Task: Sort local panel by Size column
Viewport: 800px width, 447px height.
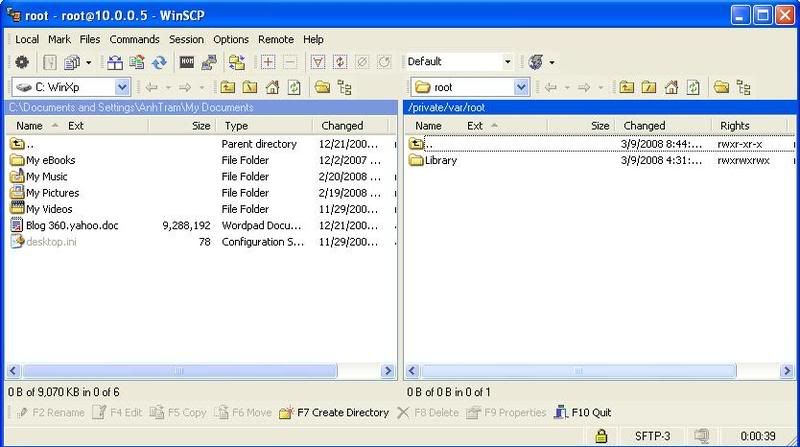Action: [x=183, y=126]
